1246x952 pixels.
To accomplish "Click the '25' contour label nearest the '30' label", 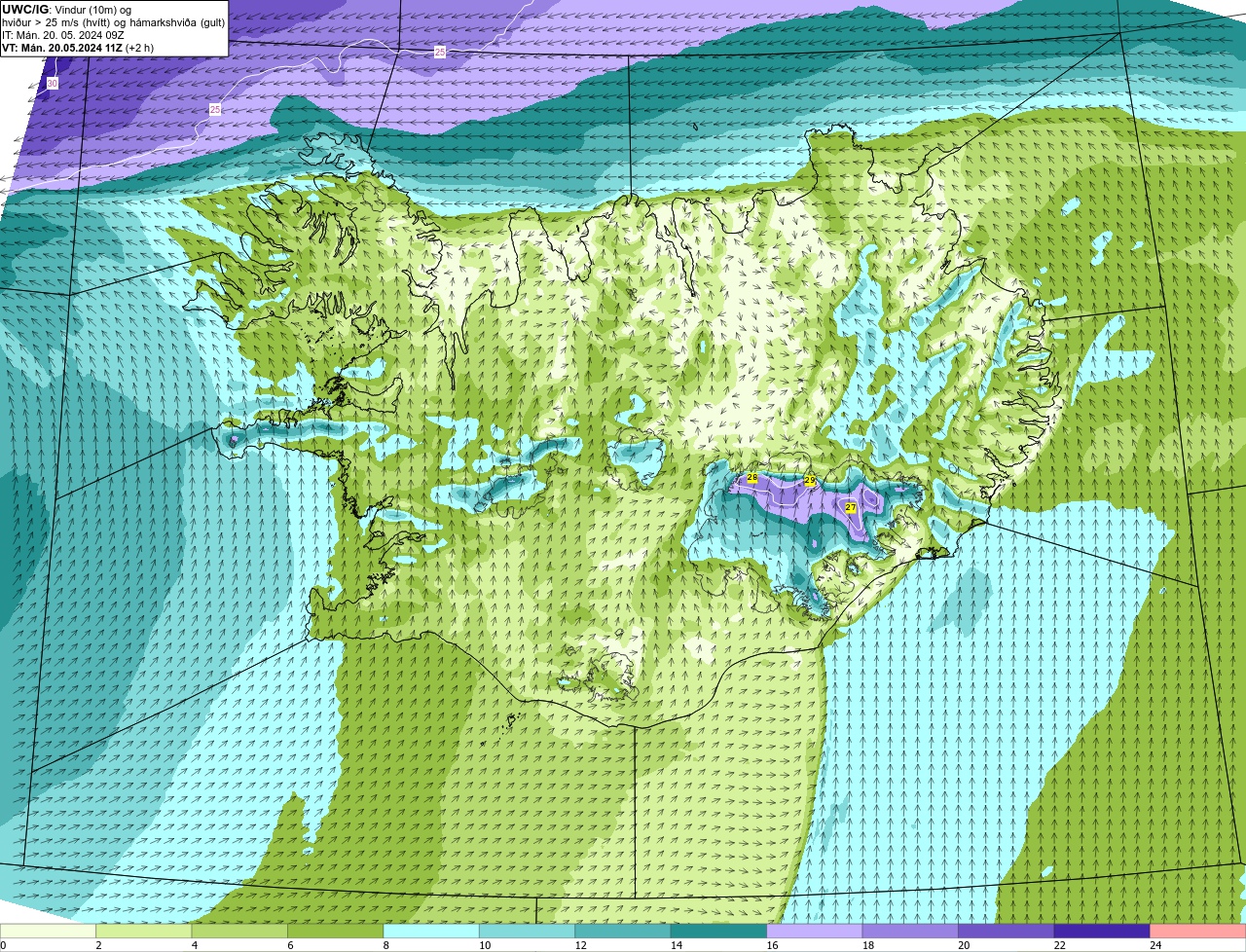I will (215, 110).
